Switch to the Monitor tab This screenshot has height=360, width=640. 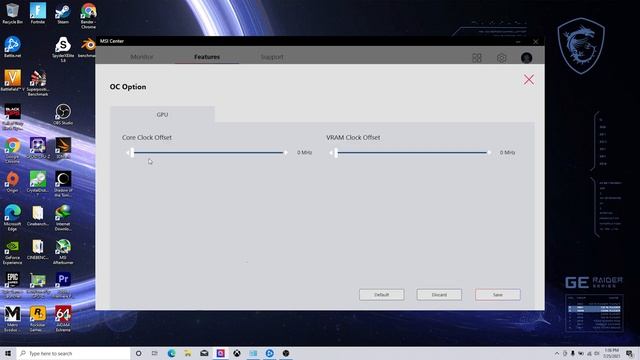point(142,57)
